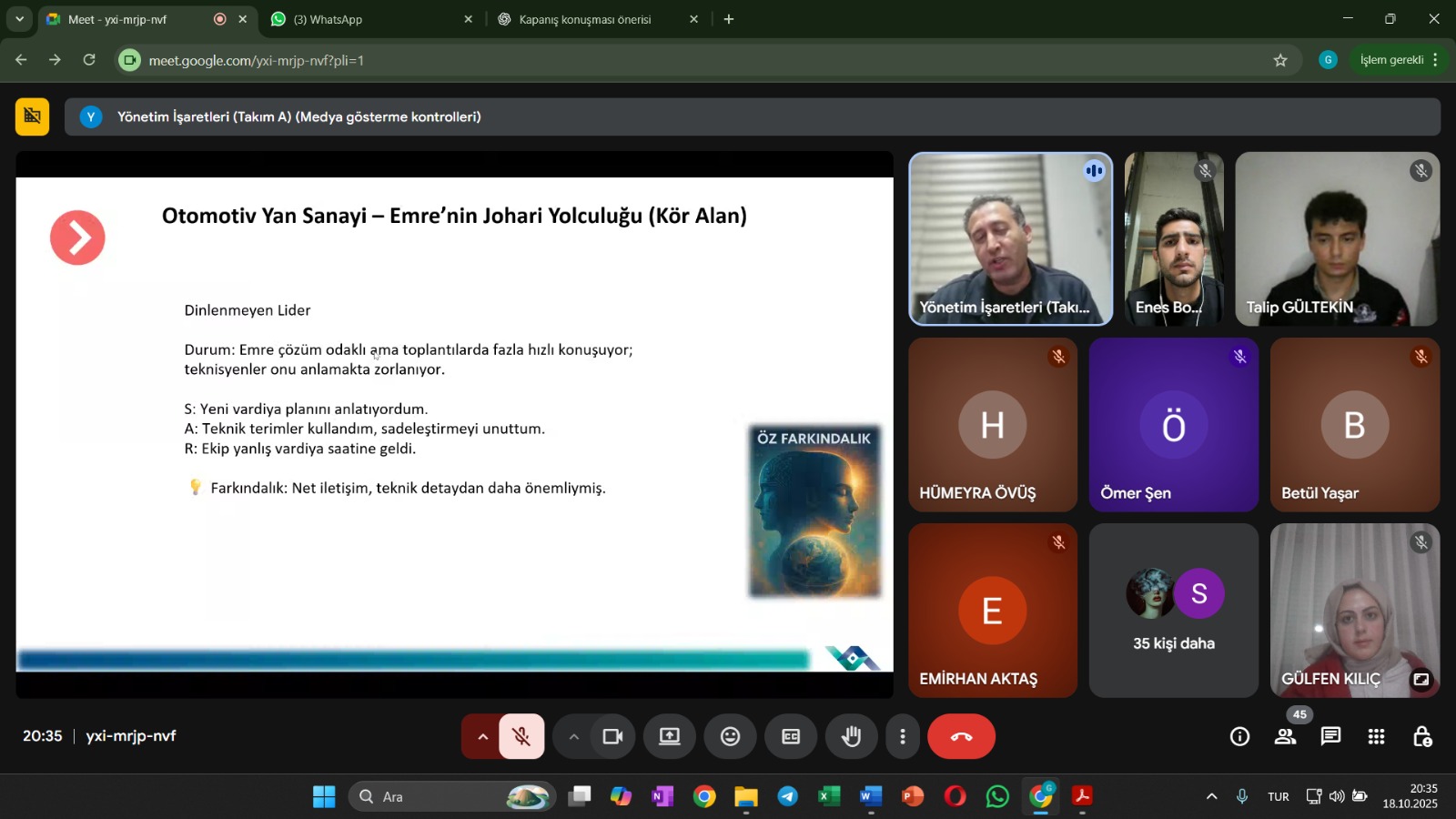This screenshot has width=1456, height=819.
Task: Open the emoji reactions panel
Action: pyautogui.click(x=730, y=736)
